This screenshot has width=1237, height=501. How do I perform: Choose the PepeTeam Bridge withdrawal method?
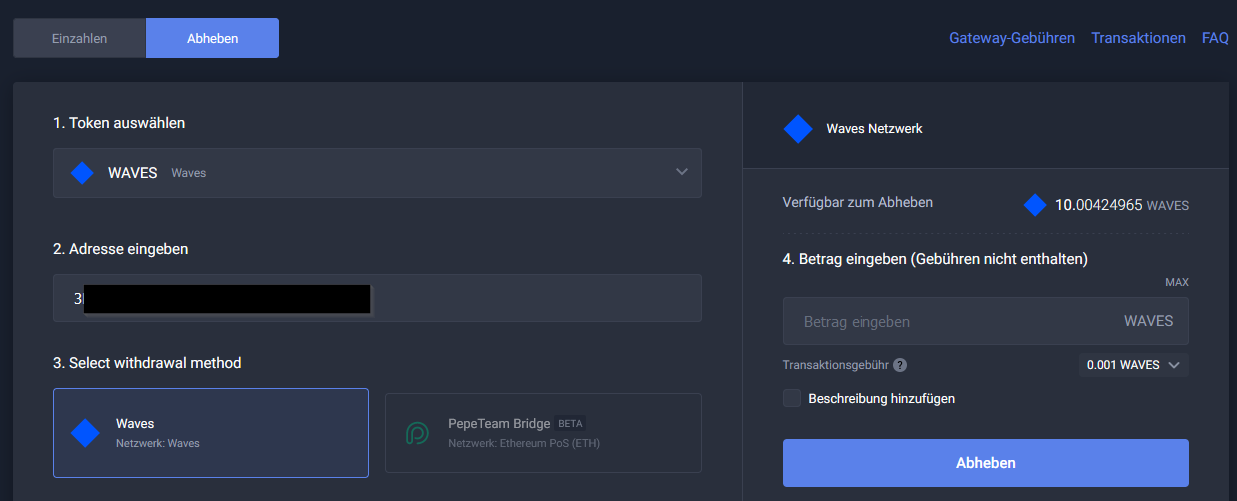(x=543, y=432)
